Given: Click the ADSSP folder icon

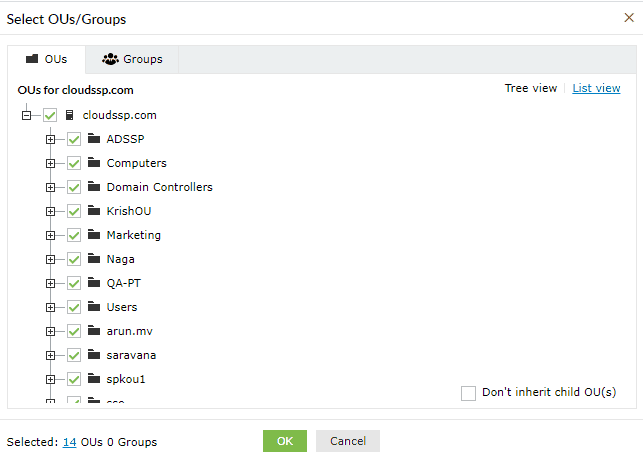Looking at the screenshot, I should tap(94, 139).
